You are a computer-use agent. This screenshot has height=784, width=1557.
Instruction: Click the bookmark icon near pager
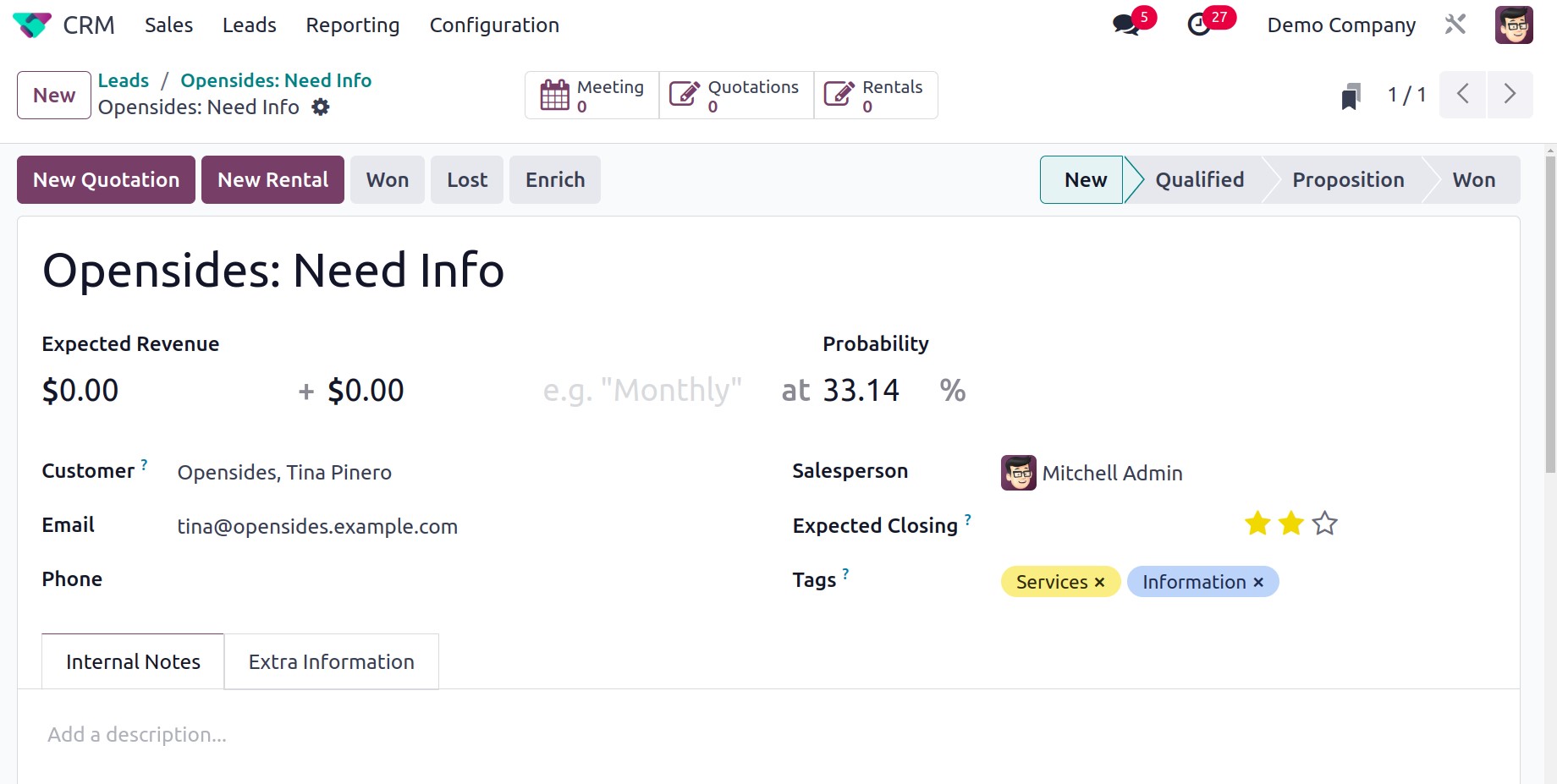1351,96
